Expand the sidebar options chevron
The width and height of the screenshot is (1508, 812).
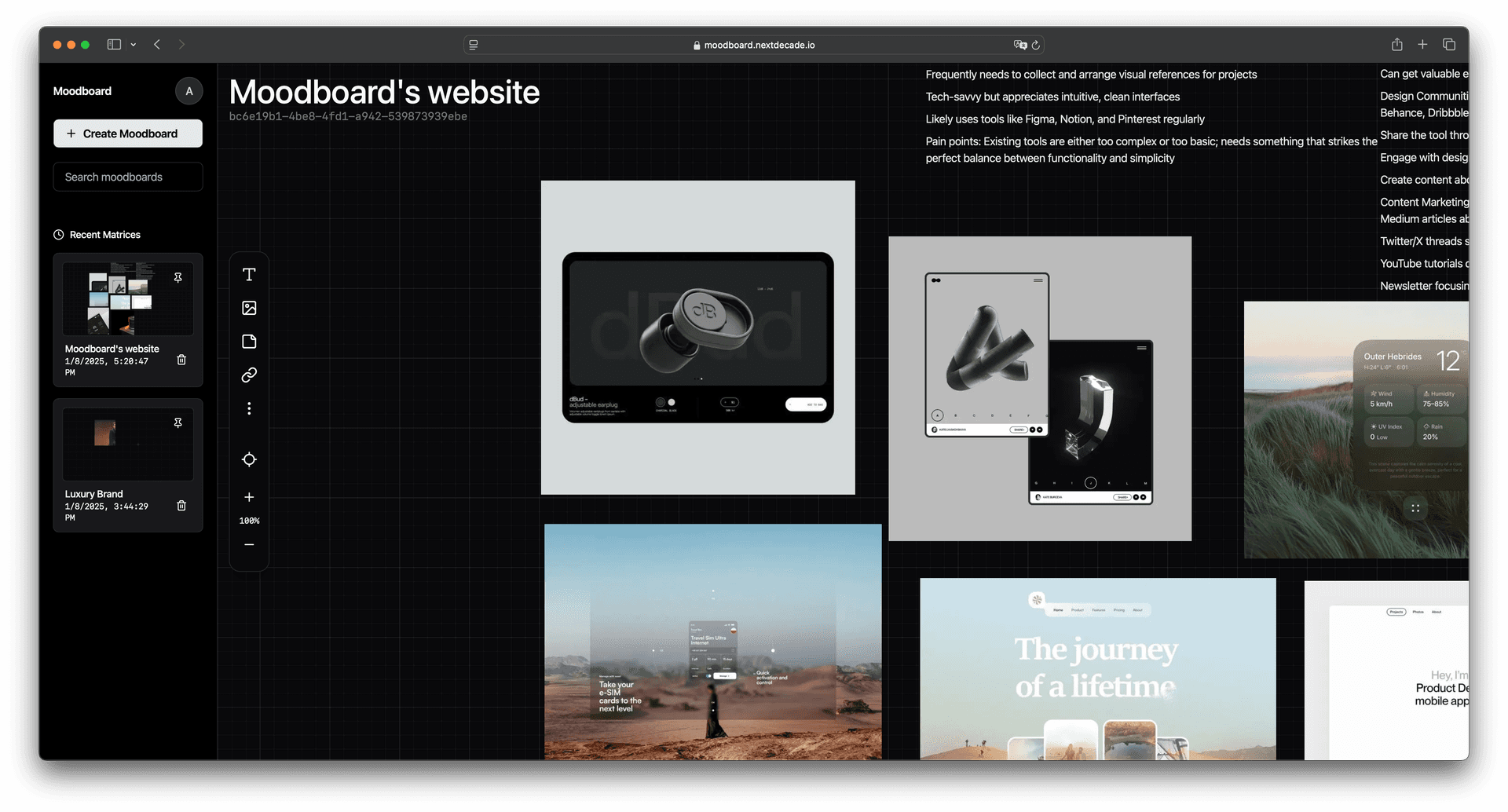click(134, 45)
